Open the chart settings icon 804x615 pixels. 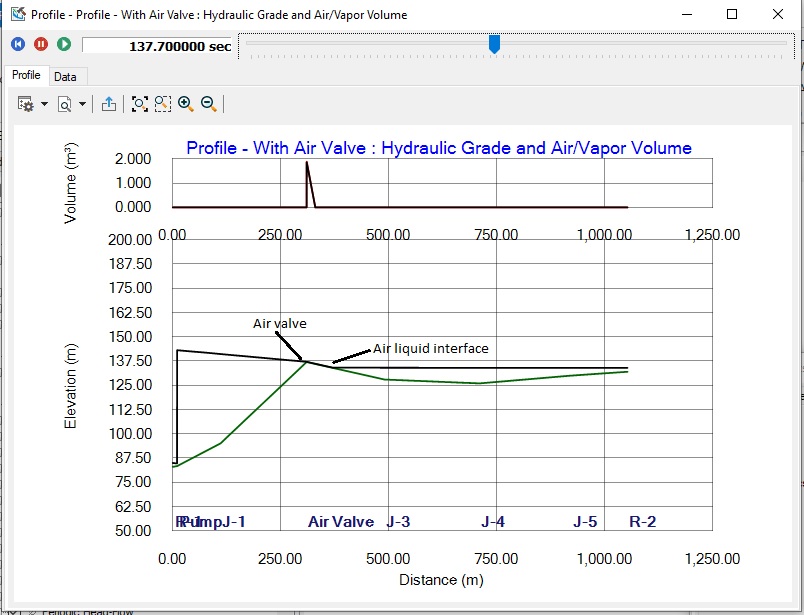coord(26,104)
